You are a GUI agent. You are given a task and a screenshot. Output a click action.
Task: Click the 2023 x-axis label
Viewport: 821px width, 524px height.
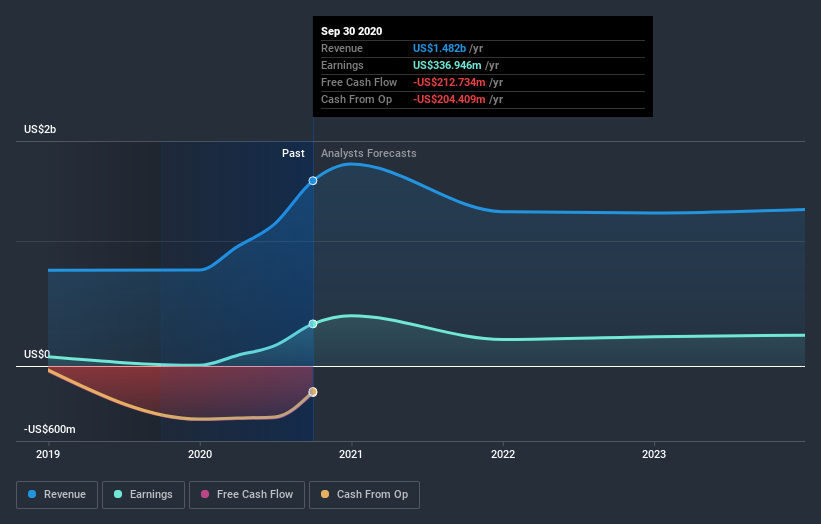pos(654,454)
